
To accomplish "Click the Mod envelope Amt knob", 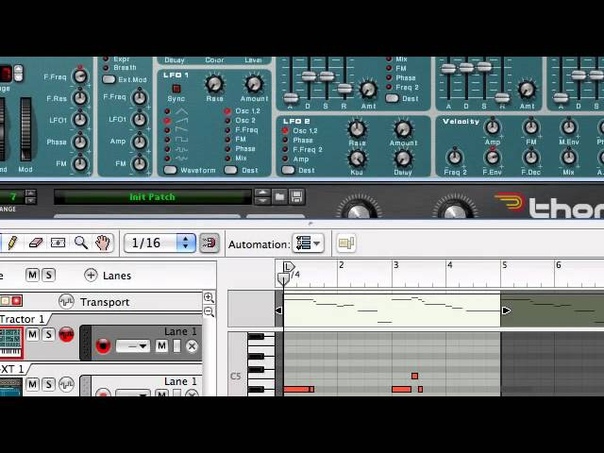I will tap(368, 89).
